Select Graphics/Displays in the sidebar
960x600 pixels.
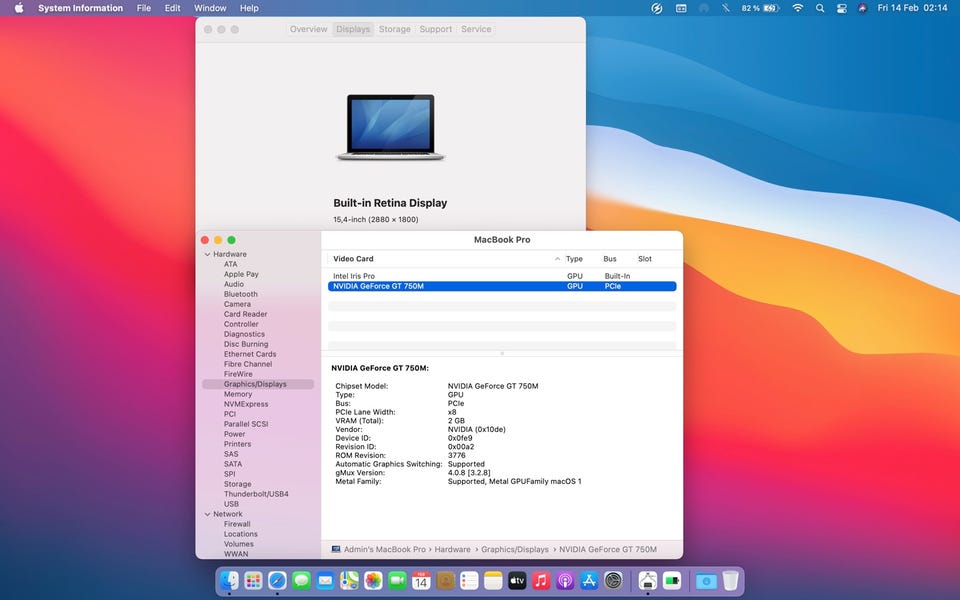(258, 384)
